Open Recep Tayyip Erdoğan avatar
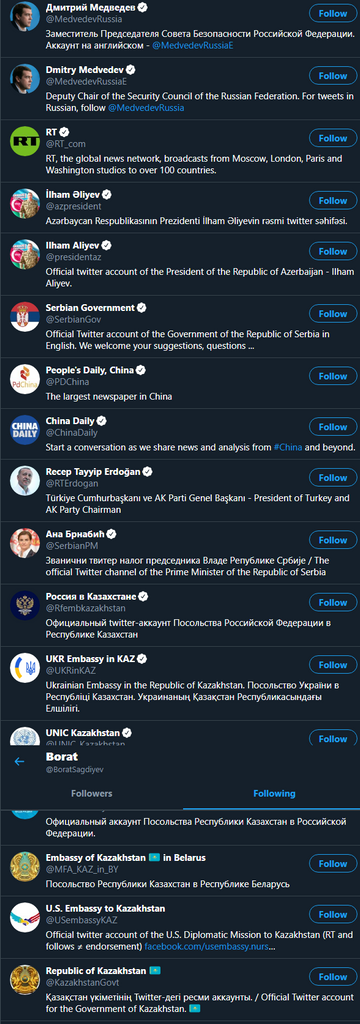 (x=25, y=481)
